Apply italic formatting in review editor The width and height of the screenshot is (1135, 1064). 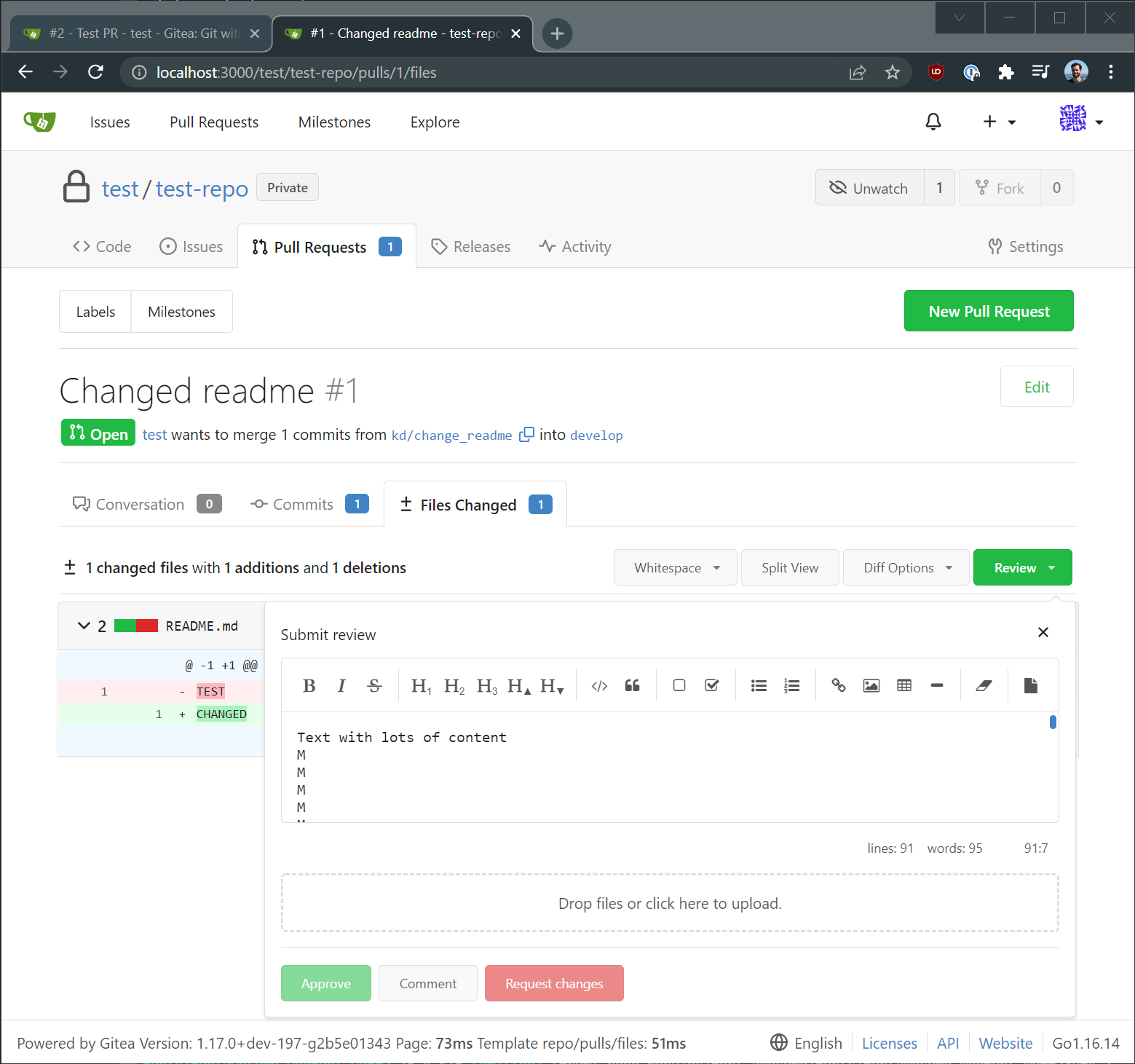(x=341, y=685)
